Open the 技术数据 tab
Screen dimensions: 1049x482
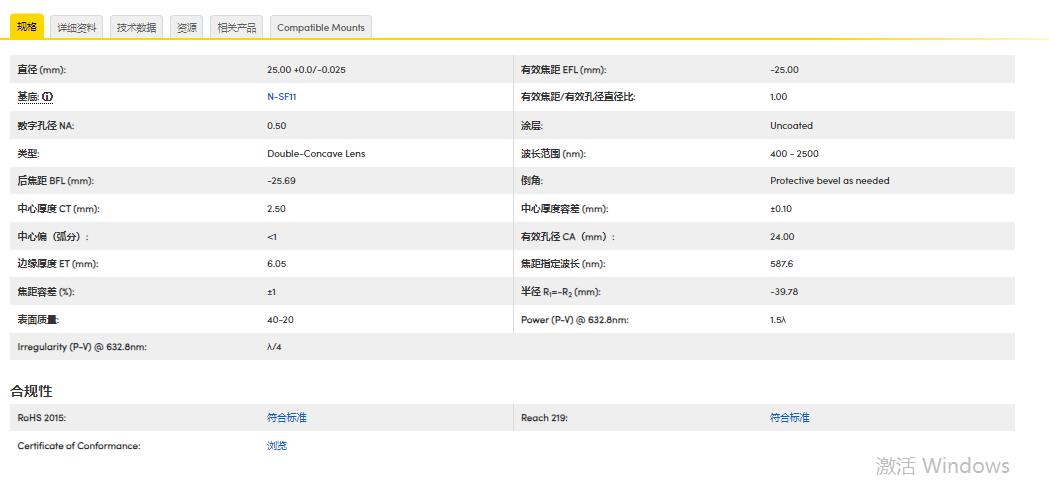(136, 28)
